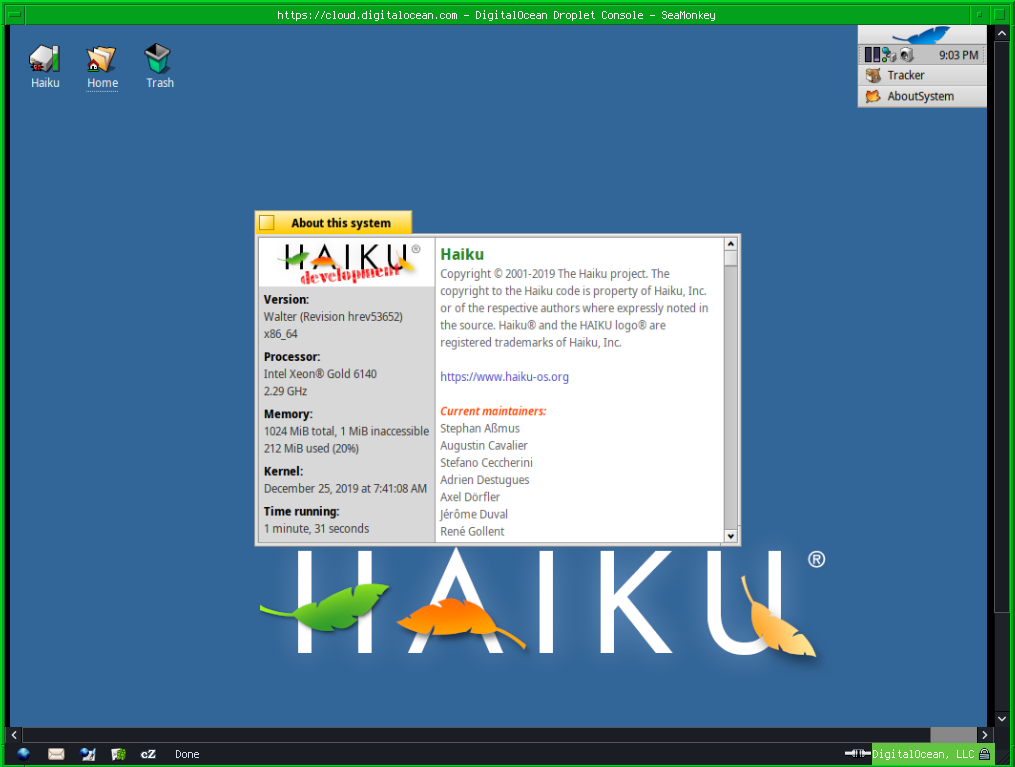Click the network status tray icon

point(888,55)
